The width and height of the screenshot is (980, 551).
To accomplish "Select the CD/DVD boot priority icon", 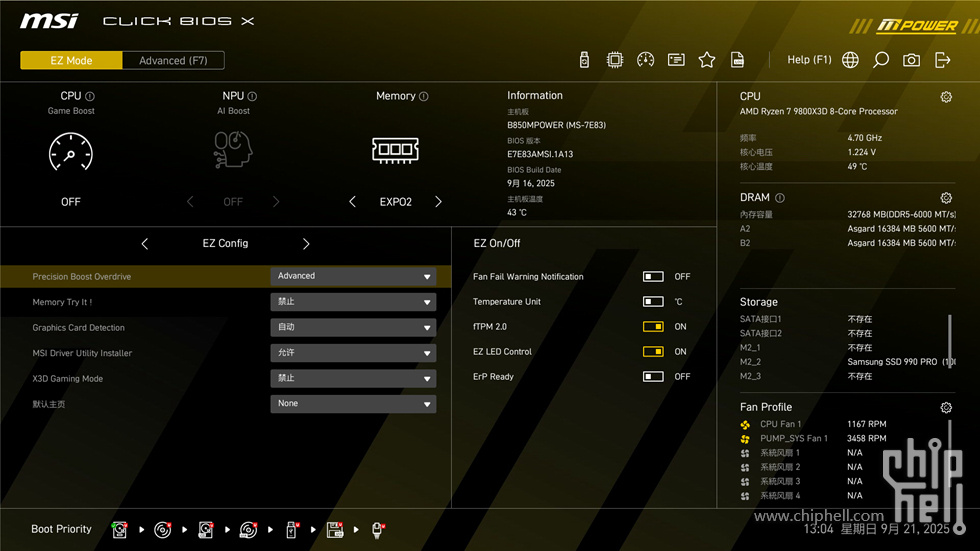I will coord(162,530).
